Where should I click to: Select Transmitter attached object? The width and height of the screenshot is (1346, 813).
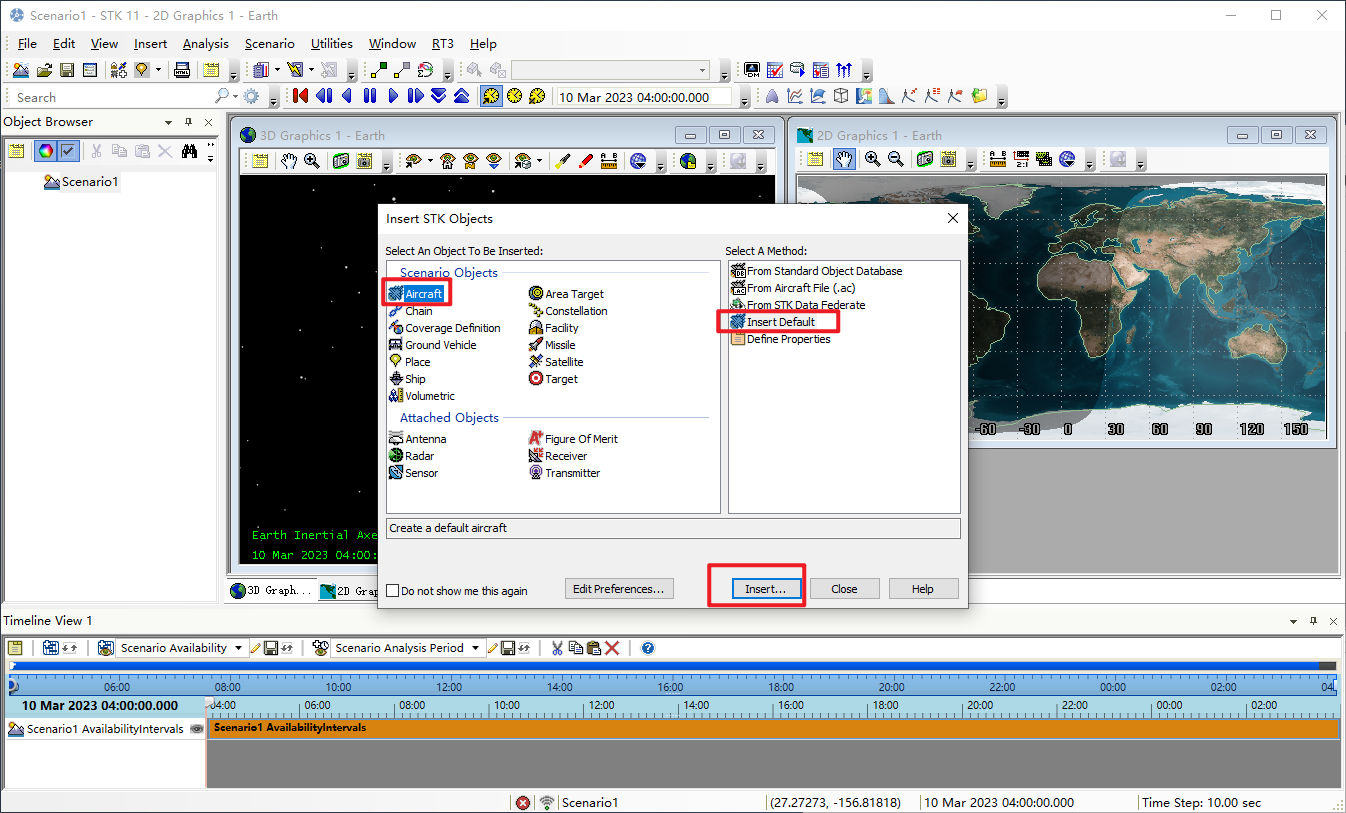point(565,473)
